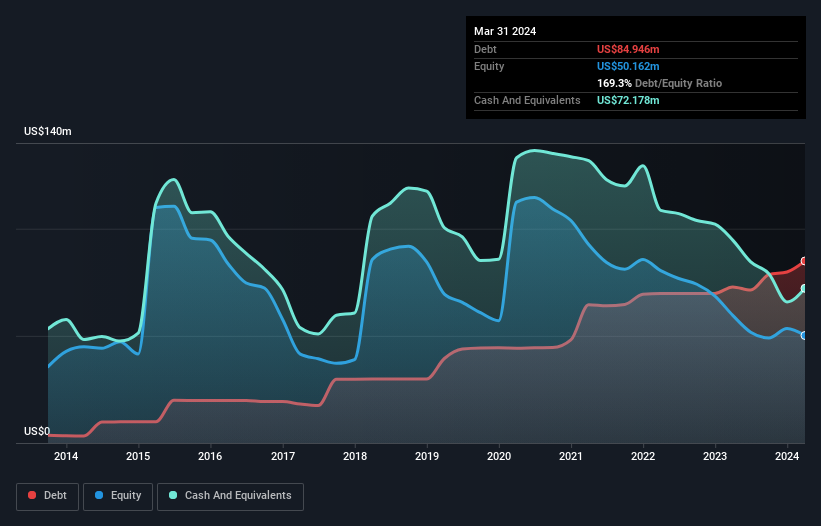This screenshot has height=526, width=821.
Task: Click the Equity row label in tooltip
Action: point(489,66)
